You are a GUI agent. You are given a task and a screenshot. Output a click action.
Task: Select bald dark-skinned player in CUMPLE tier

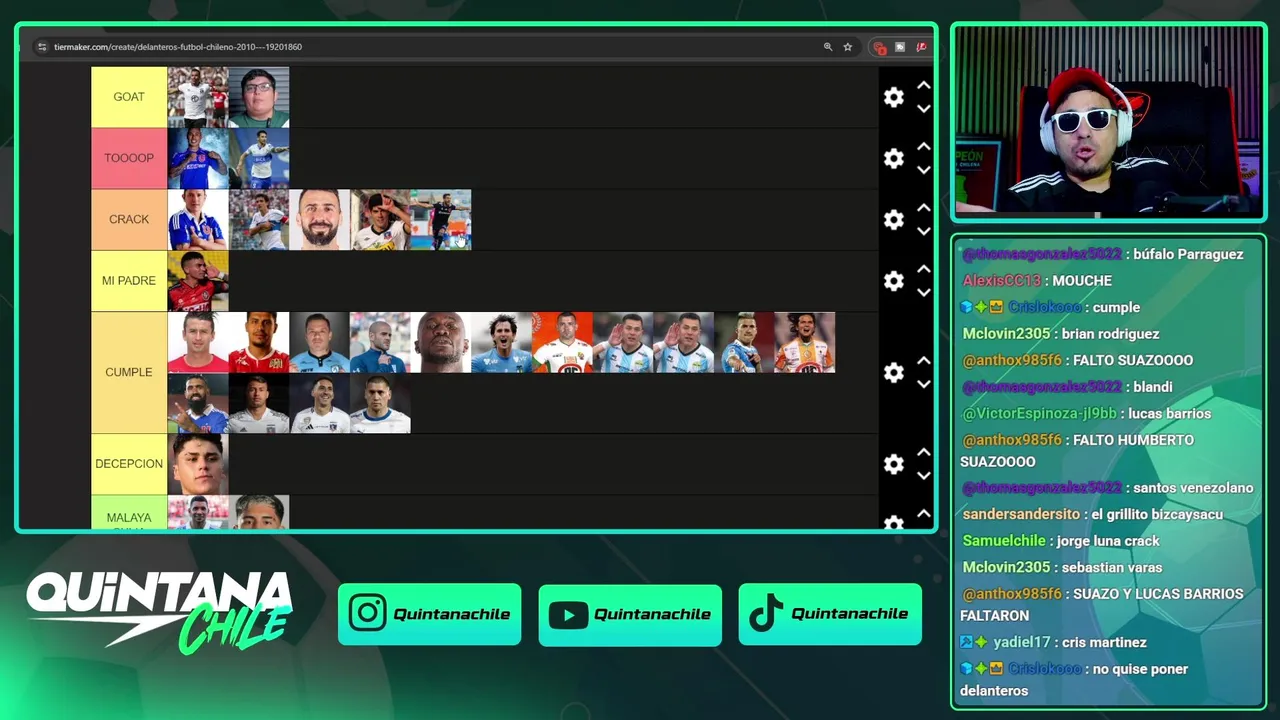tap(441, 342)
